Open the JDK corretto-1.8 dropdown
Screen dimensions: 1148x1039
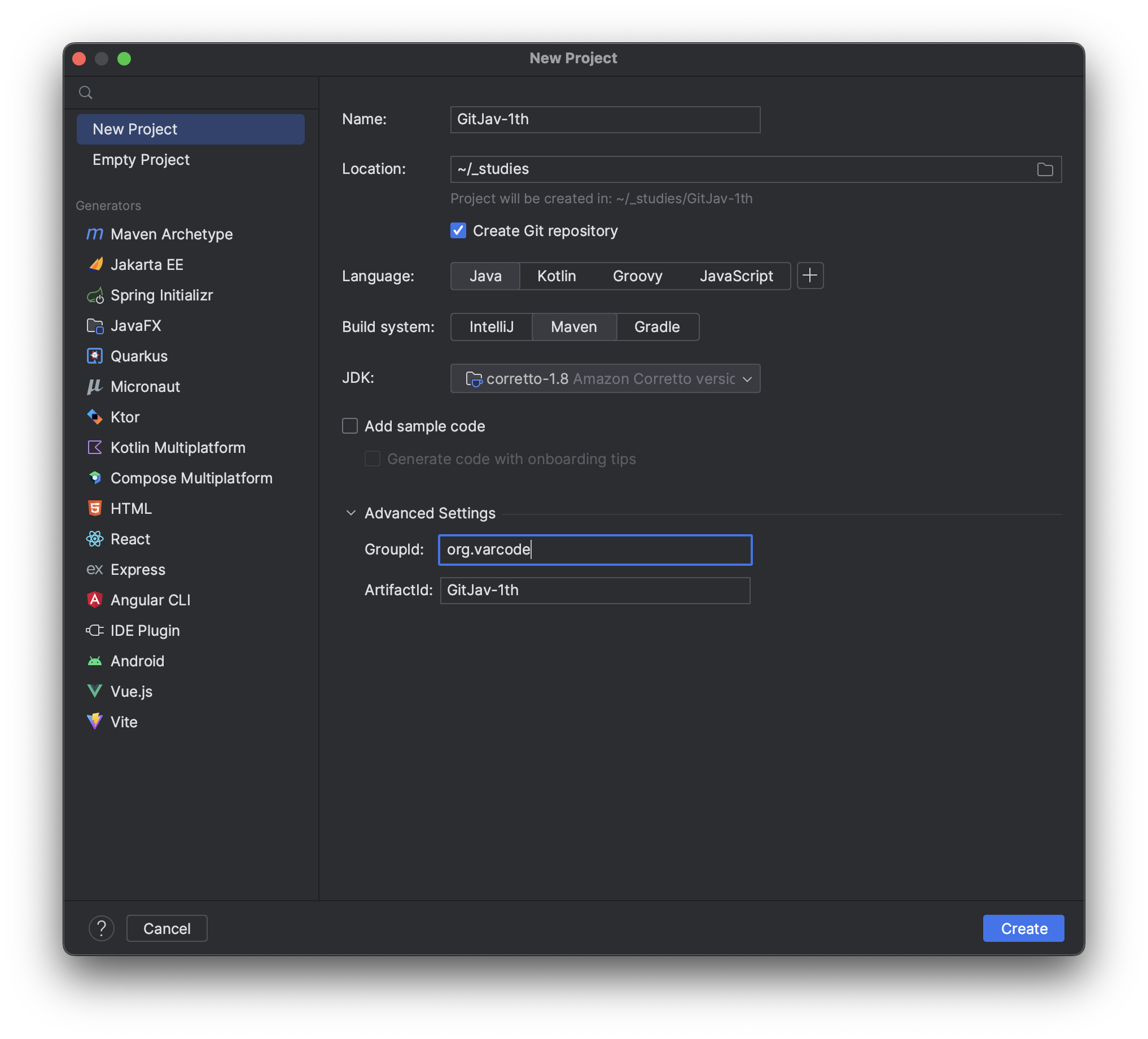(604, 379)
